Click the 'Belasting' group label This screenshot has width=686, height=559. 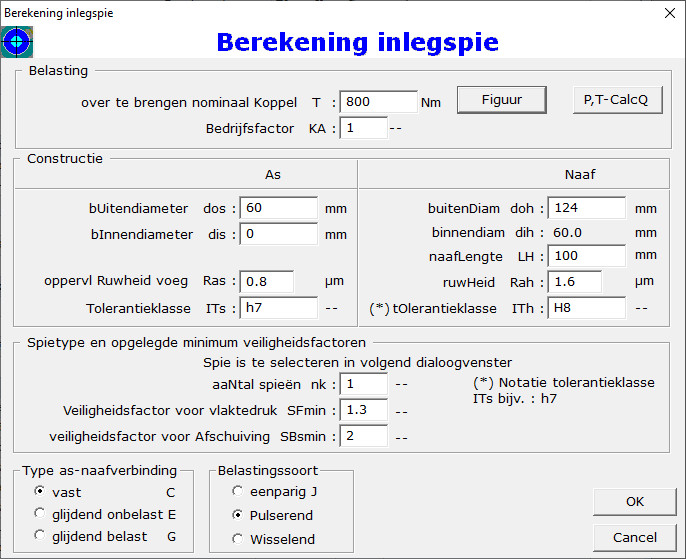tap(58, 70)
